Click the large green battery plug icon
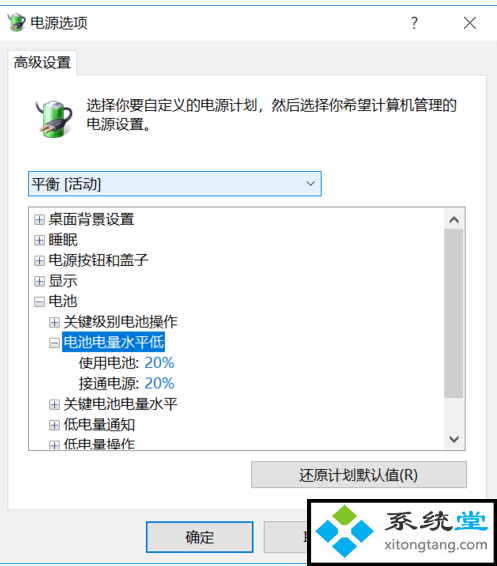This screenshot has width=497, height=566. point(53,119)
